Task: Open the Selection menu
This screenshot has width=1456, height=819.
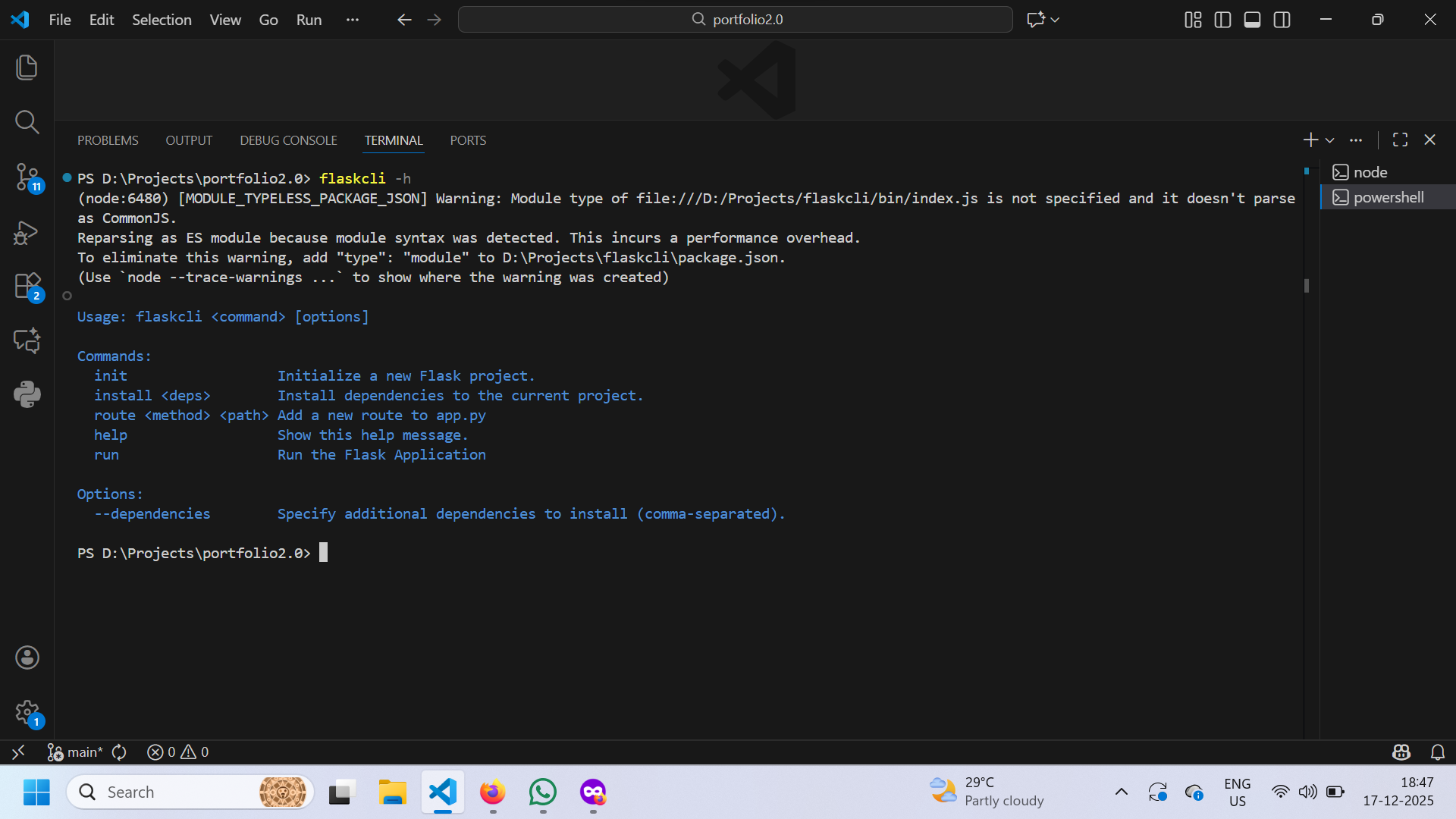Action: coord(162,20)
